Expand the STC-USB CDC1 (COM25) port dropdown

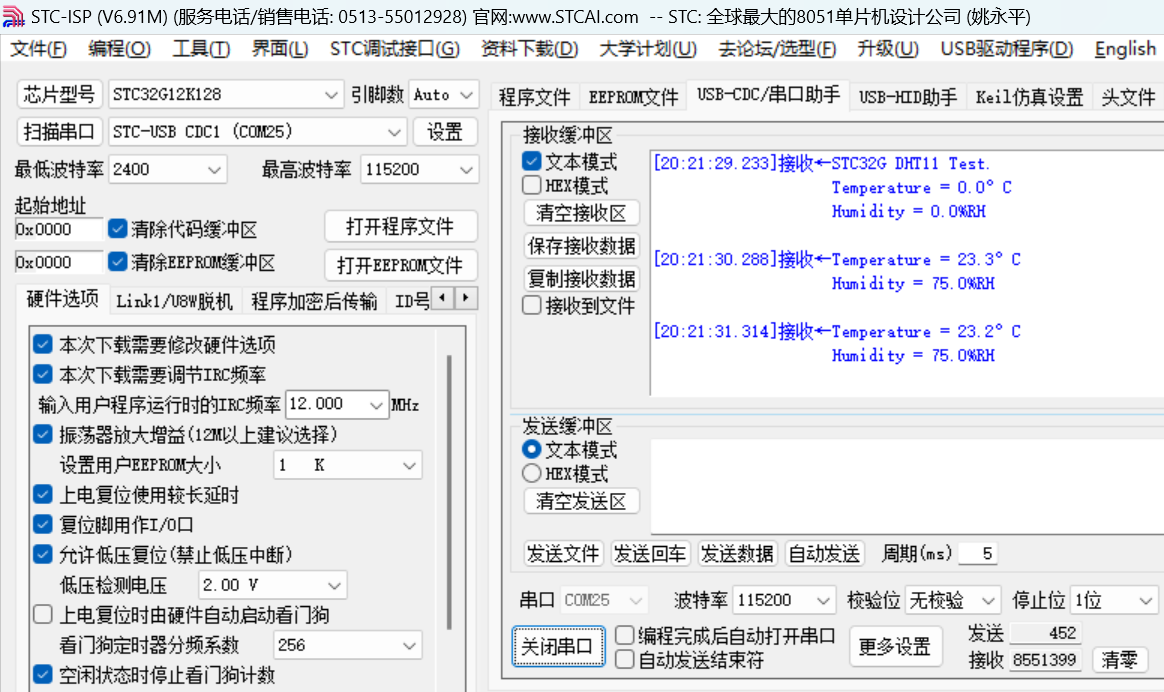coord(256,131)
